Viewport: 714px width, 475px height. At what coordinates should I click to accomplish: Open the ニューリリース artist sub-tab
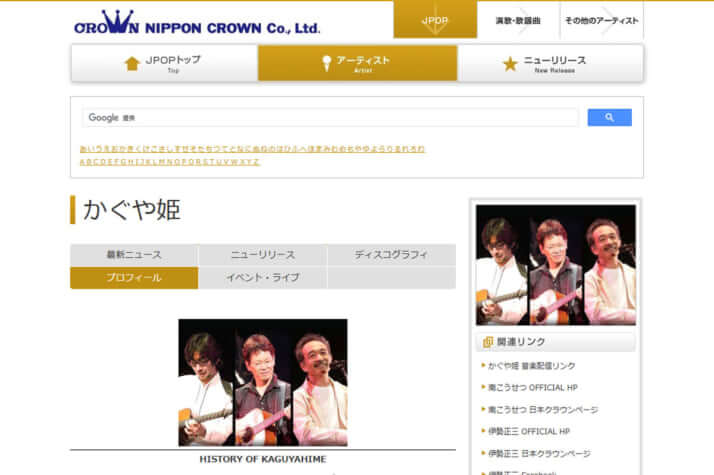(x=263, y=255)
